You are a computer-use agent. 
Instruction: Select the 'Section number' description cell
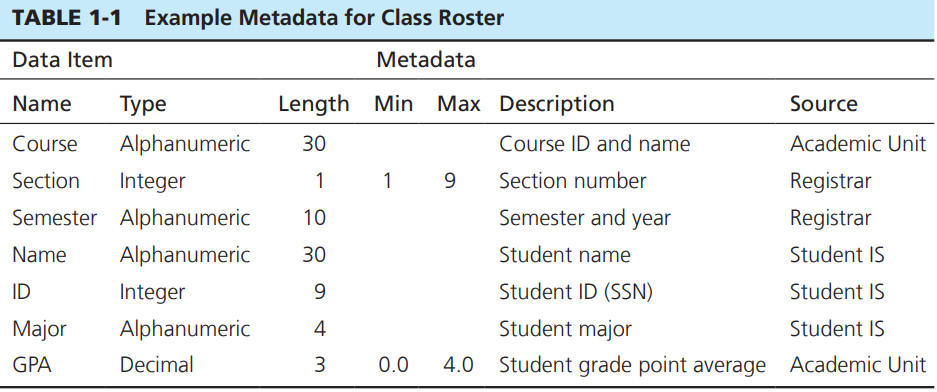coord(572,181)
